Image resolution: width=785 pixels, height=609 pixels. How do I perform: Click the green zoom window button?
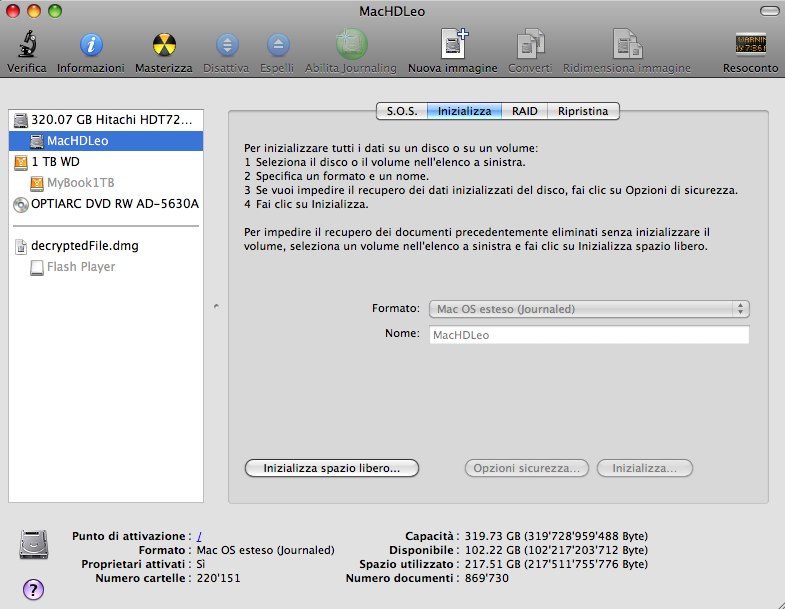coord(55,11)
